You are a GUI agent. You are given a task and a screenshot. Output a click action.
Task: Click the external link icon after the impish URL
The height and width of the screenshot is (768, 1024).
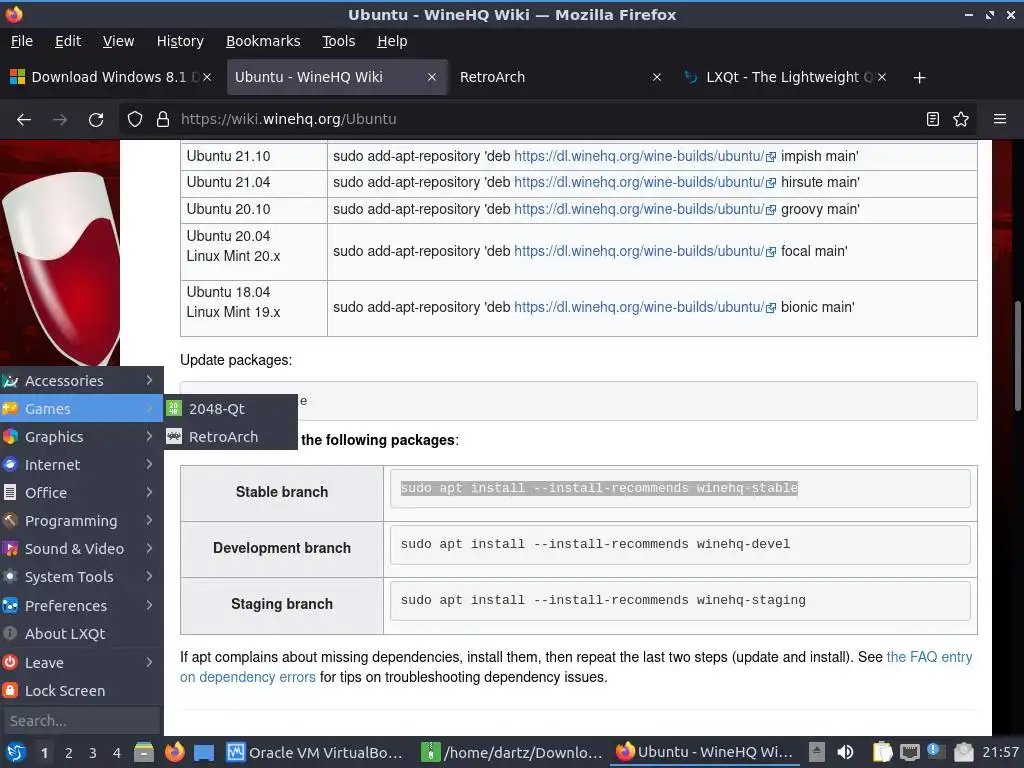point(771,157)
